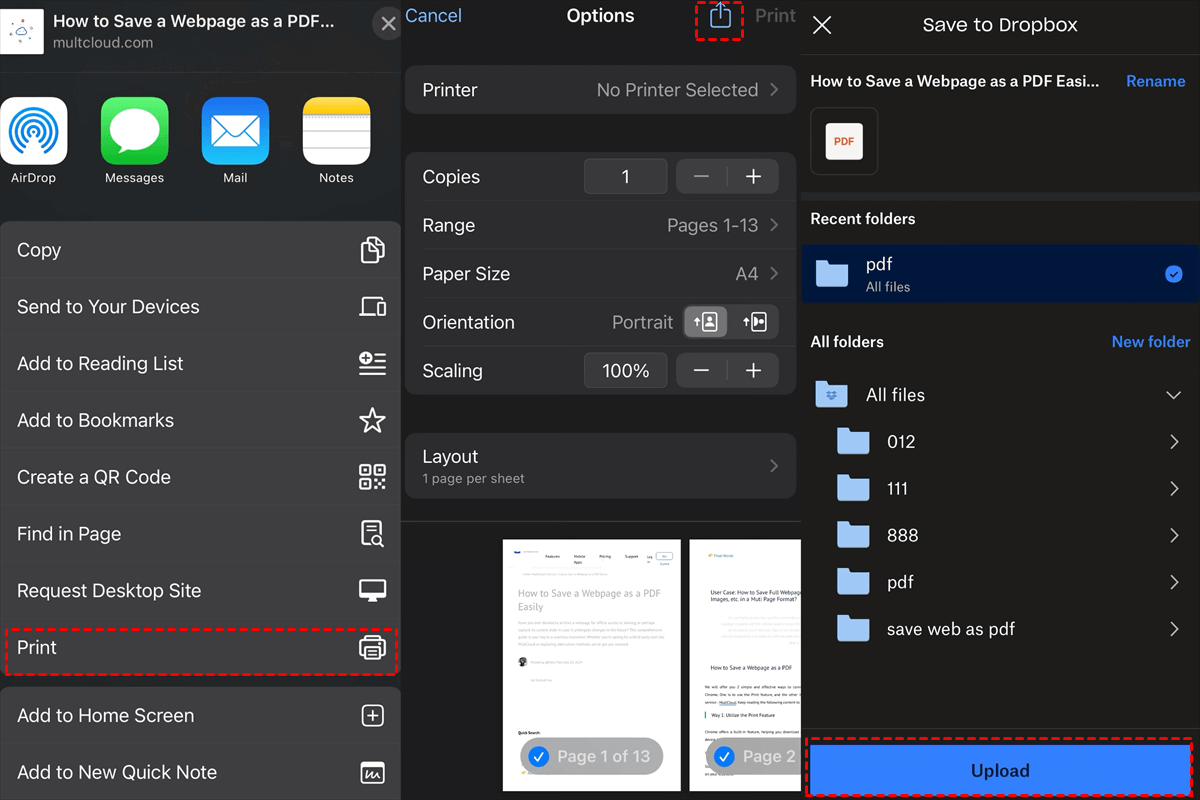Tap New folder link

tap(1151, 342)
